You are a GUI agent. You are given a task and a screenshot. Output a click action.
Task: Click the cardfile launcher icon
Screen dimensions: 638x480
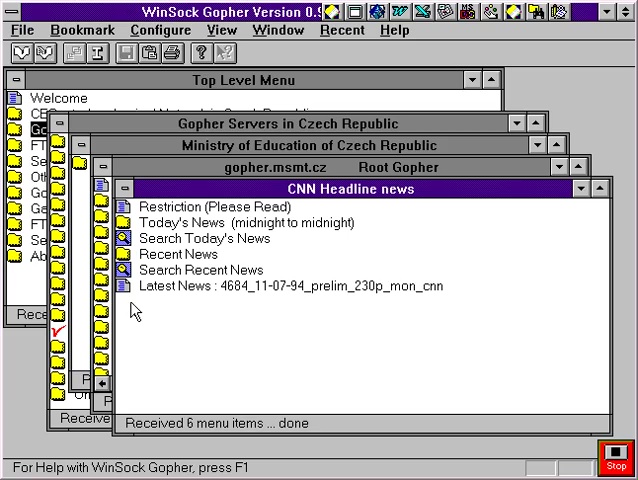pos(446,12)
